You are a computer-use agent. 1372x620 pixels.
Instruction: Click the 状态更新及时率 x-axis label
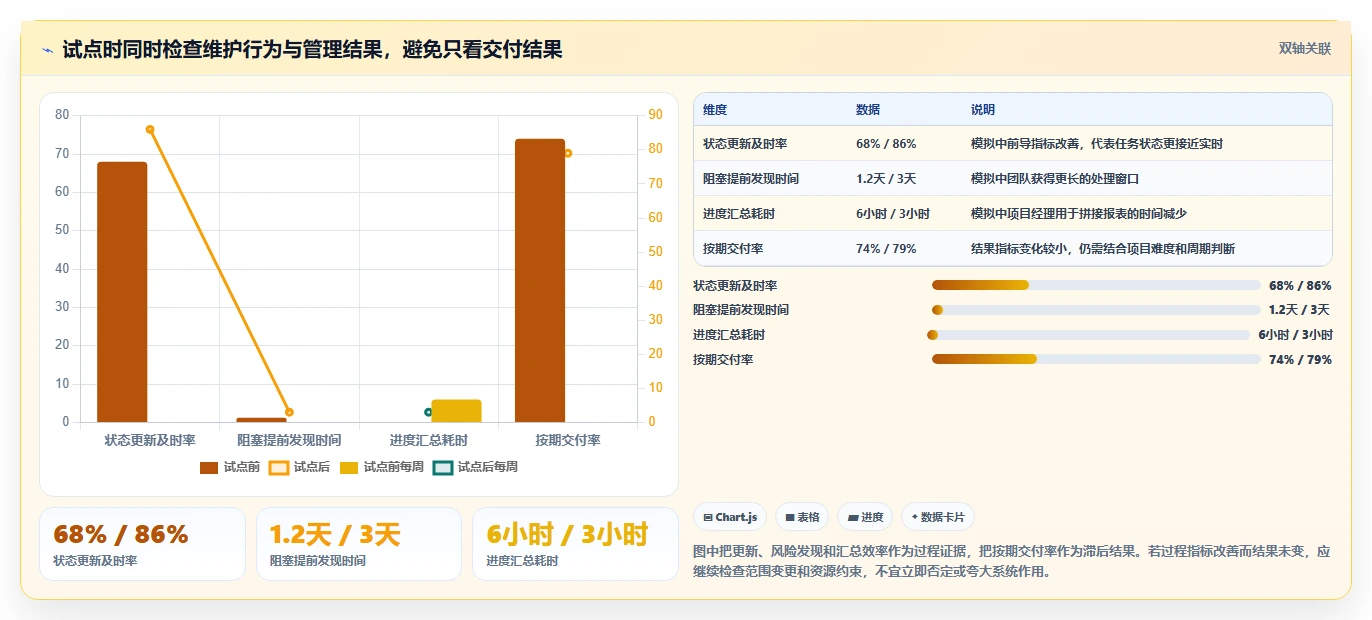(150, 440)
